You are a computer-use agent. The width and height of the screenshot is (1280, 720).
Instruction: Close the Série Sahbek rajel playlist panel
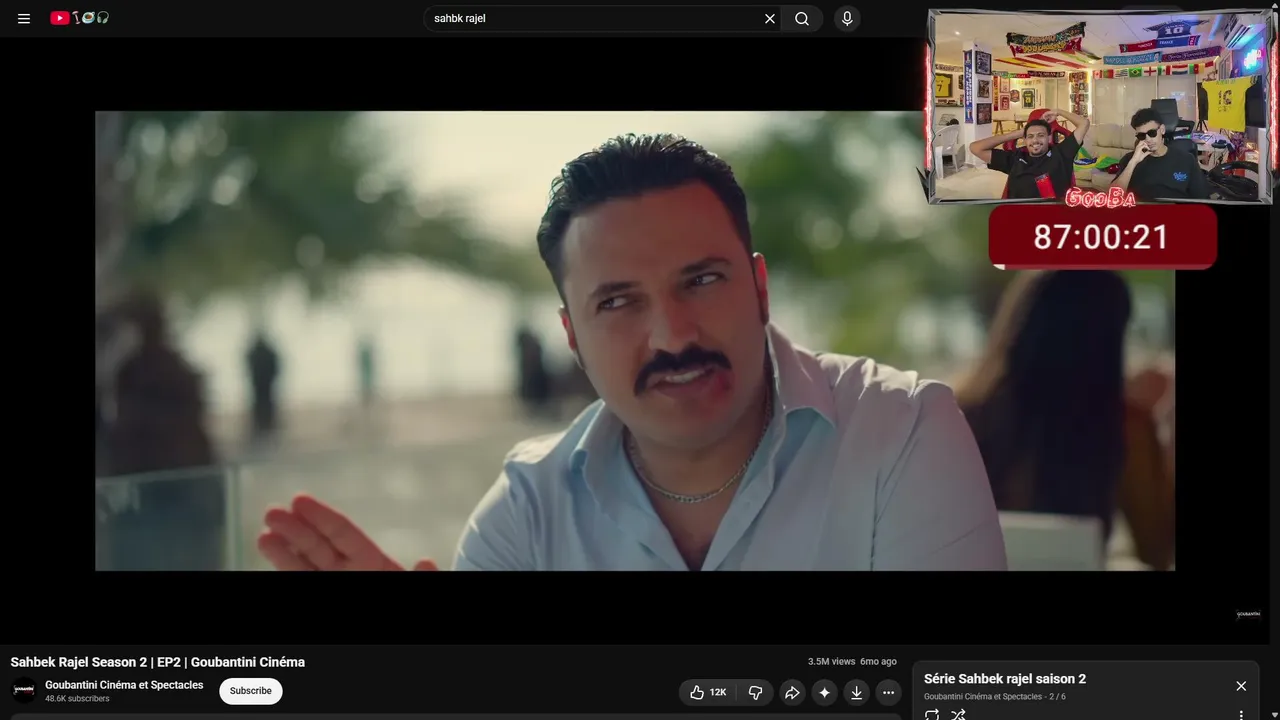pos(1241,686)
